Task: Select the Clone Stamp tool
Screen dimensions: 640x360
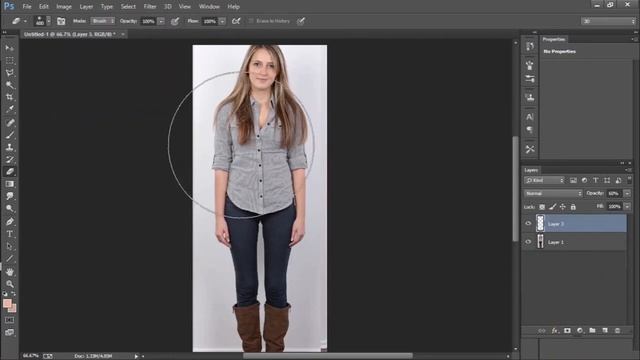Action: click(9, 147)
